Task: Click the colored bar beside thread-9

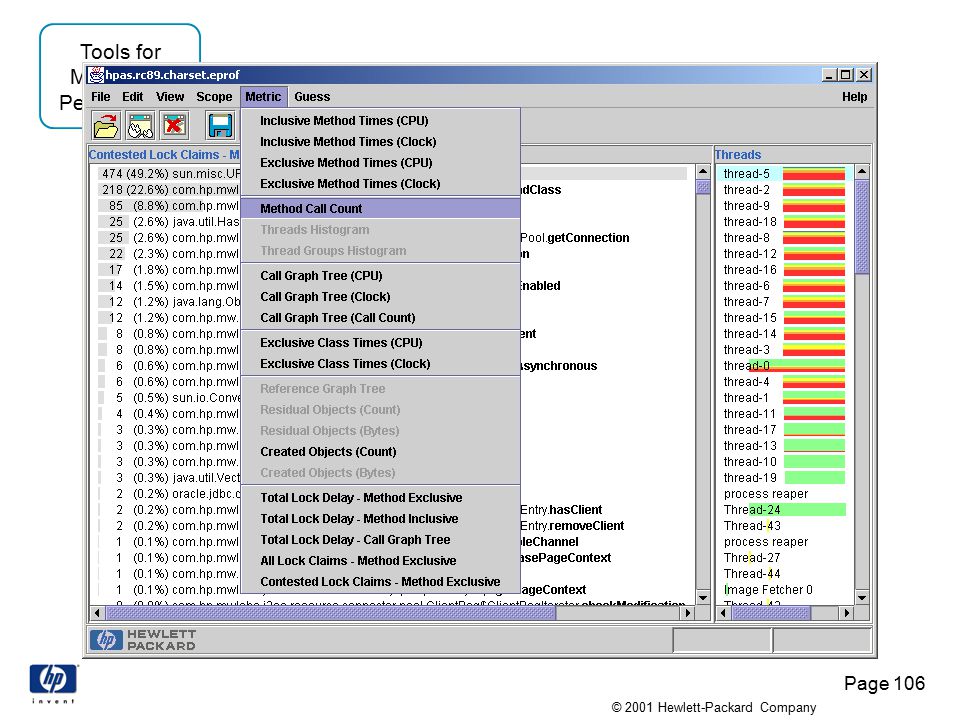Action: point(814,206)
